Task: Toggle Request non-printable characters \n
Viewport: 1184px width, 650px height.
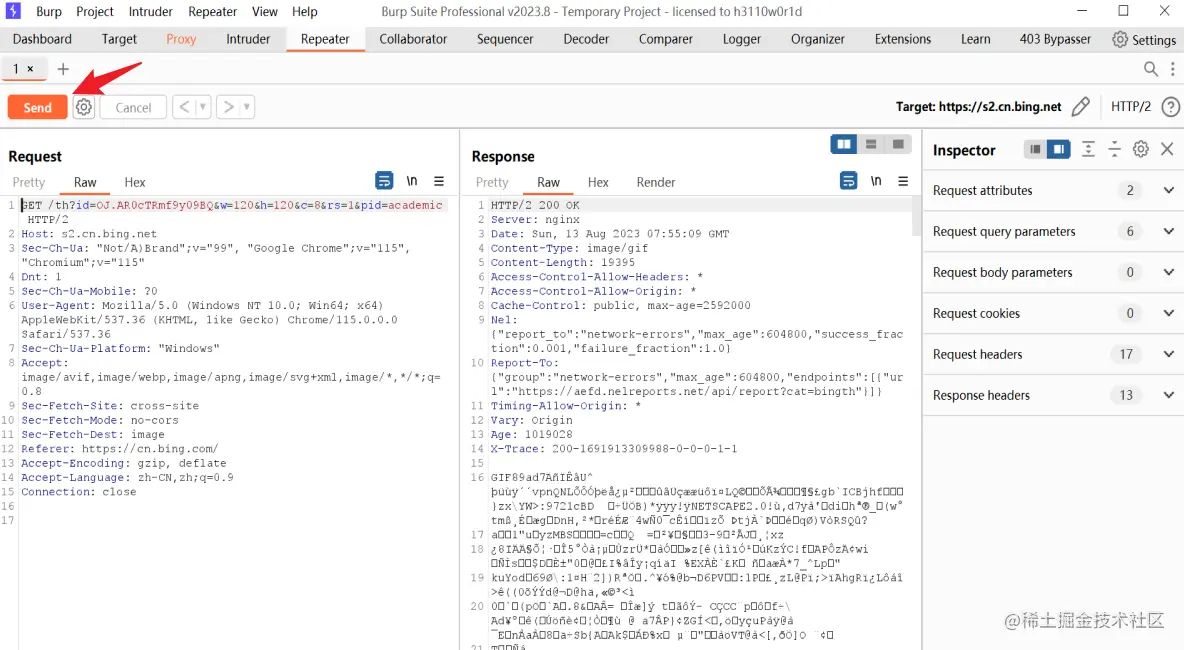Action: tap(412, 181)
